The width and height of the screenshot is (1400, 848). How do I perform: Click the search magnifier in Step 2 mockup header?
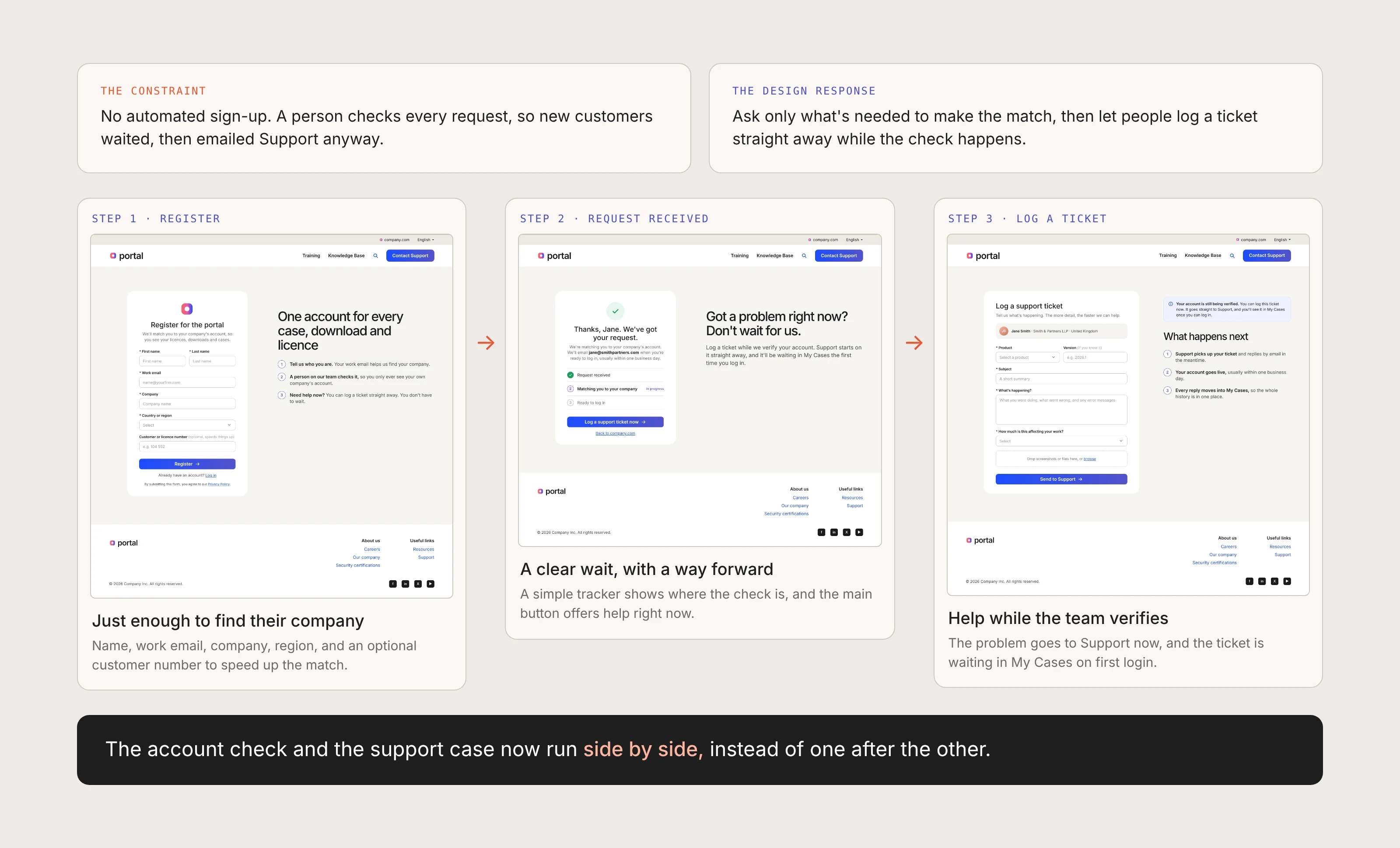[804, 256]
